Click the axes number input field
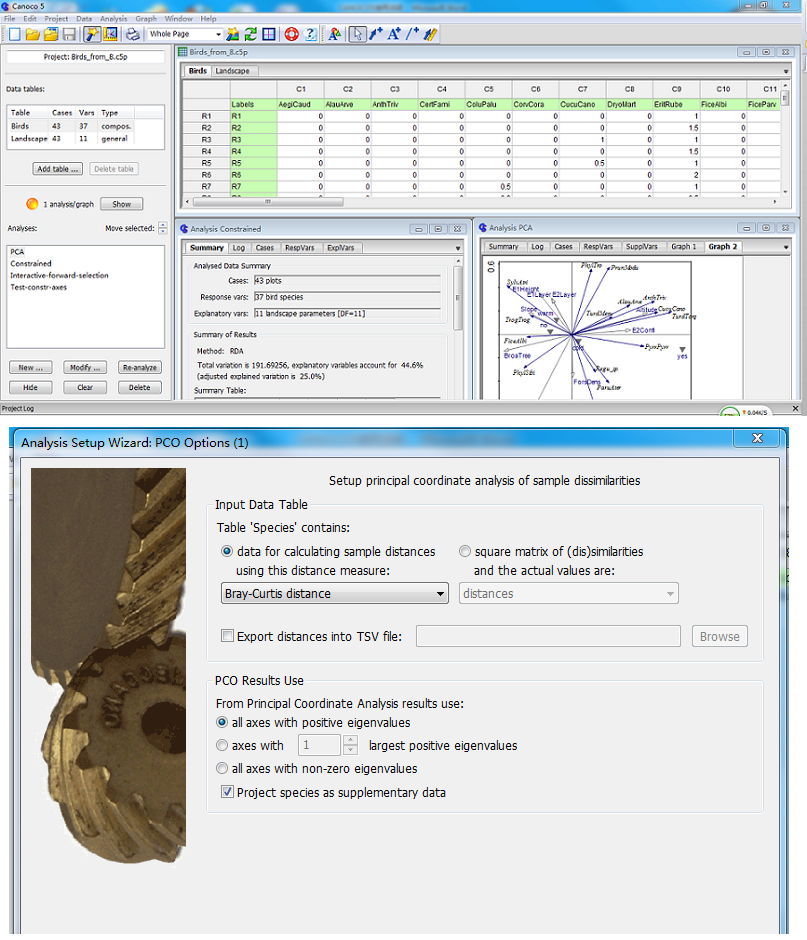 pos(319,745)
